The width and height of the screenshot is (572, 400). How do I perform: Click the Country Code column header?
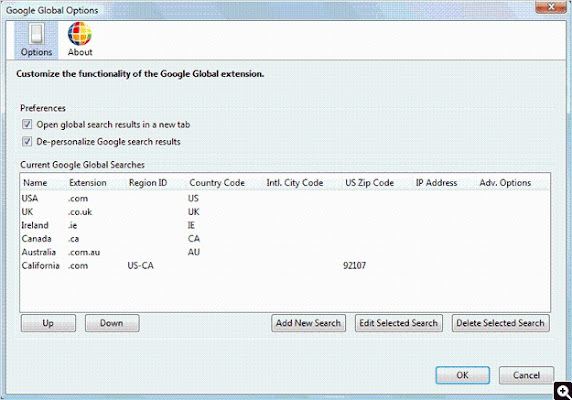coord(217,183)
